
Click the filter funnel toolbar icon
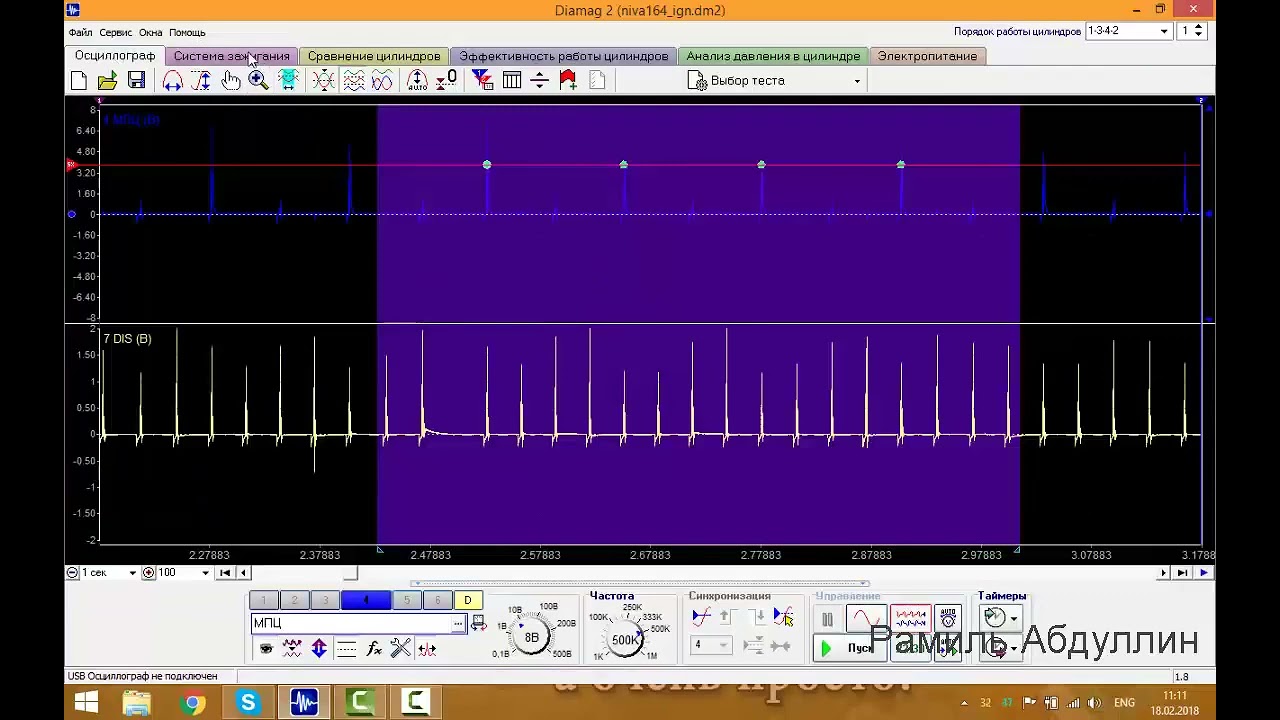pyautogui.click(x=482, y=81)
